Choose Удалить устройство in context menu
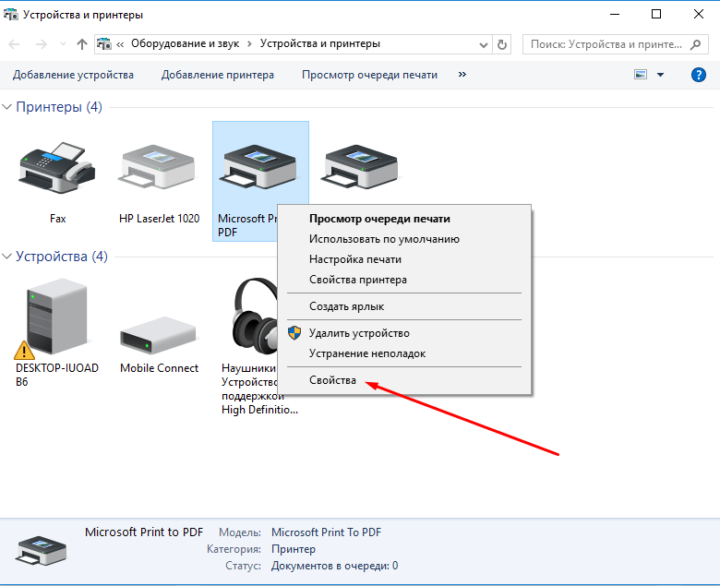The width and height of the screenshot is (720, 586). (x=359, y=333)
